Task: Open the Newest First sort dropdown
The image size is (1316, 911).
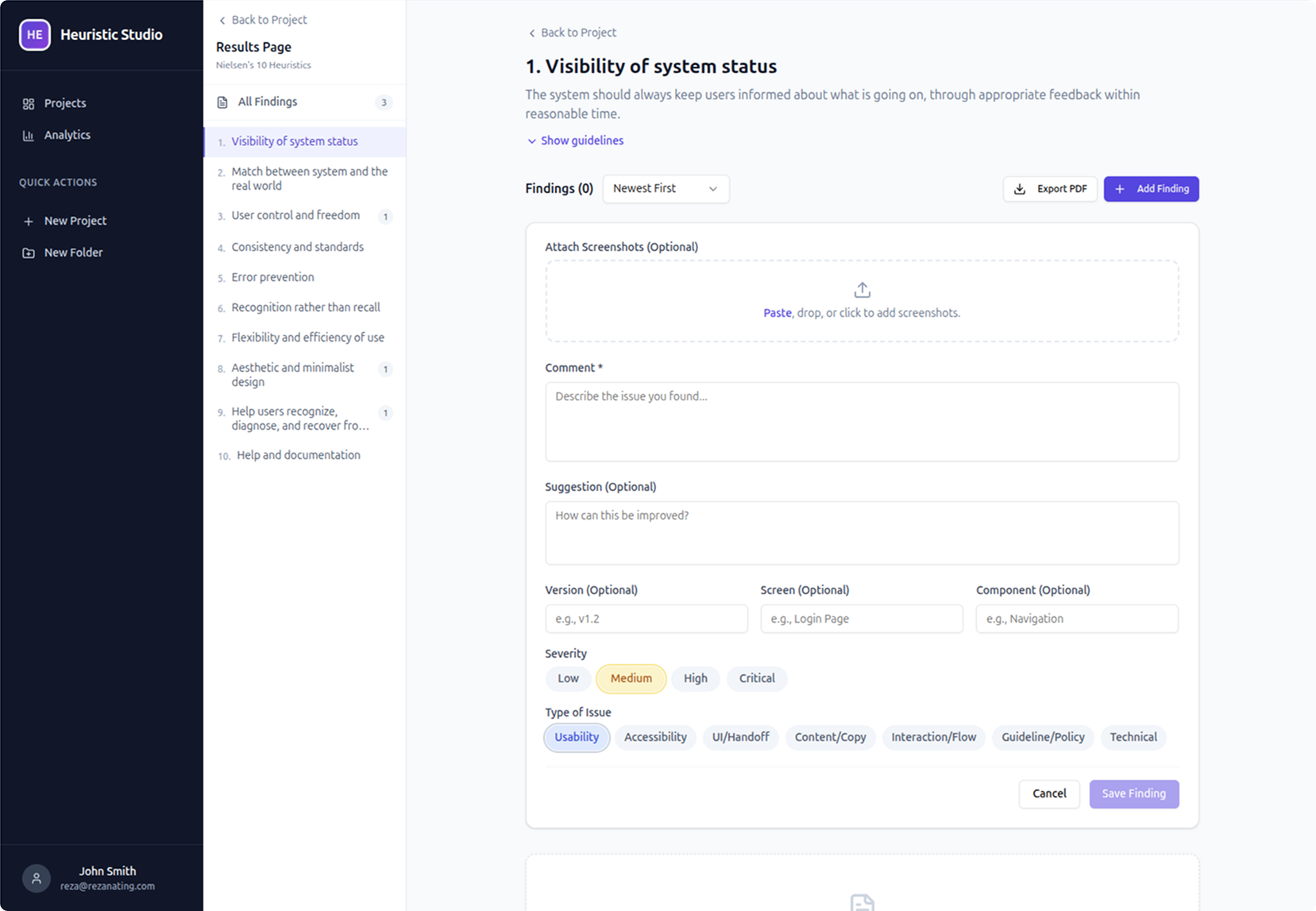Action: [x=666, y=188]
